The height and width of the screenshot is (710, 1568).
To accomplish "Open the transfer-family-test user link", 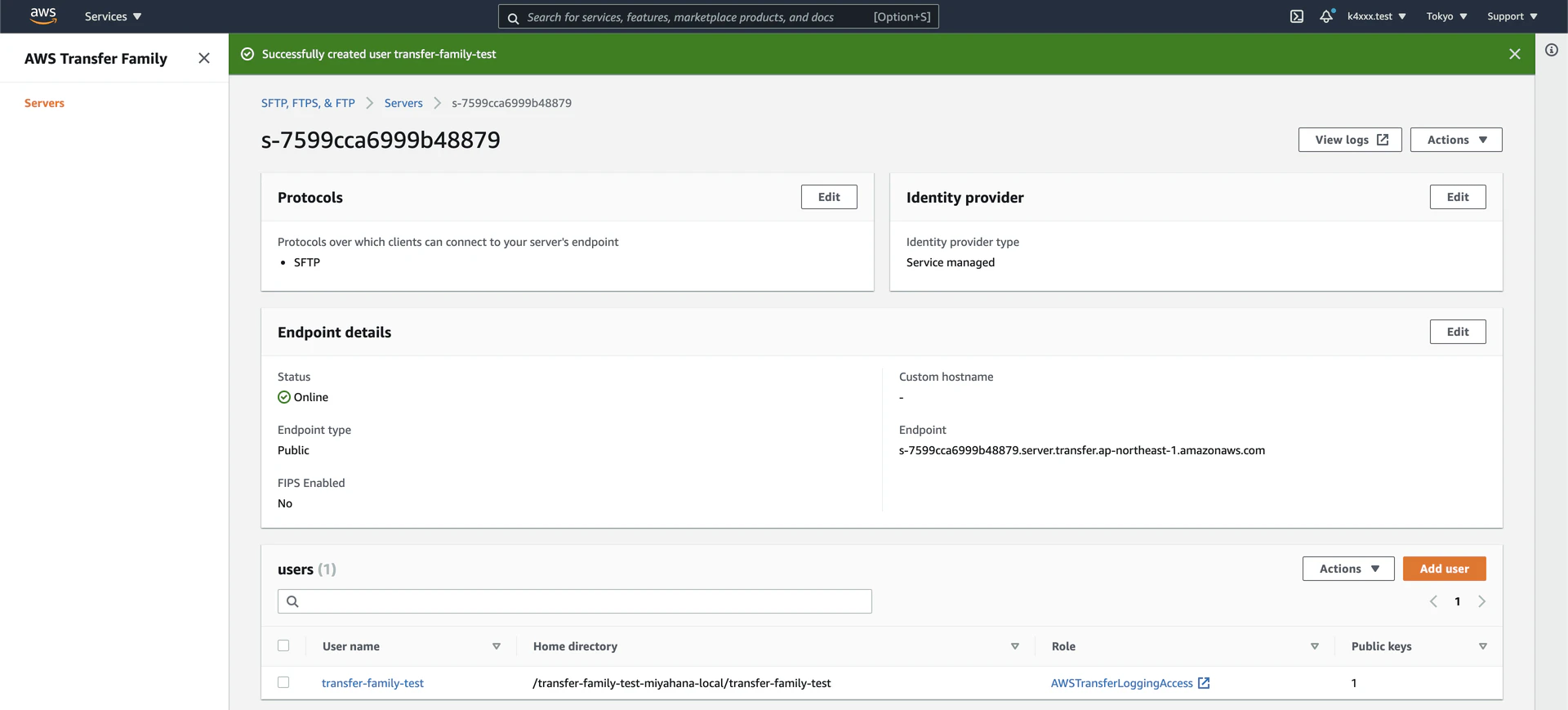I will tap(372, 683).
